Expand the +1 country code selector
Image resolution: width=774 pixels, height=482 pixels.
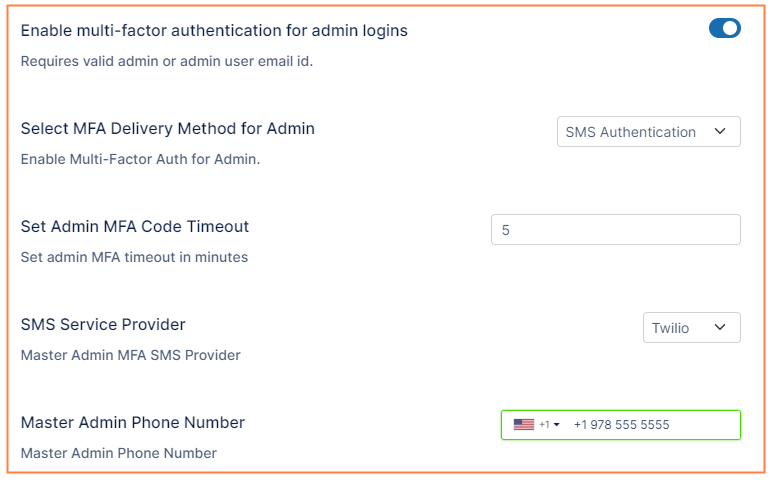[x=549, y=425]
